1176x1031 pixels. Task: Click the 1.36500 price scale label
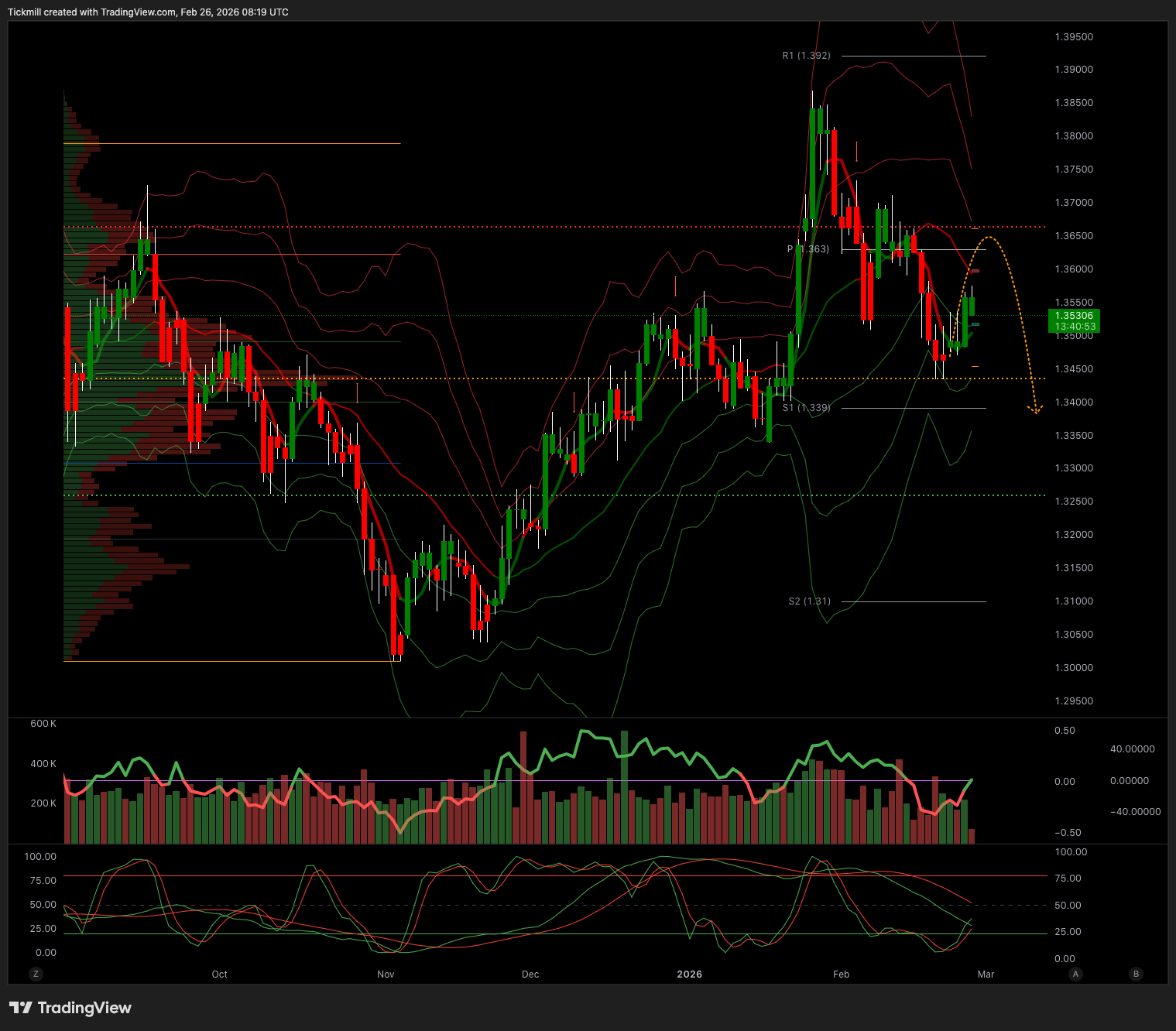(1074, 236)
